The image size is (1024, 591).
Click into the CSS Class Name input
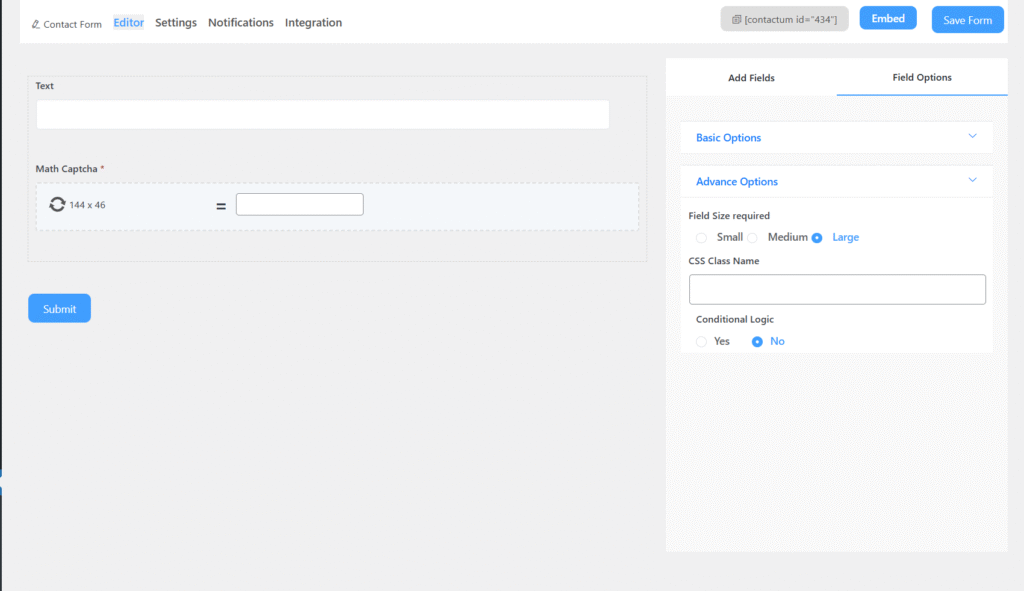click(837, 289)
